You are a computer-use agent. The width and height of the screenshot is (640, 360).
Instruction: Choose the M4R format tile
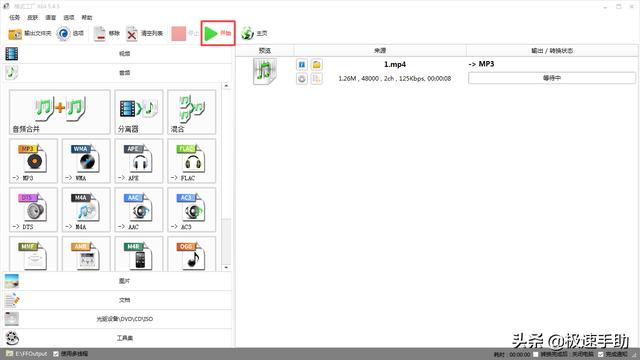tap(139, 254)
